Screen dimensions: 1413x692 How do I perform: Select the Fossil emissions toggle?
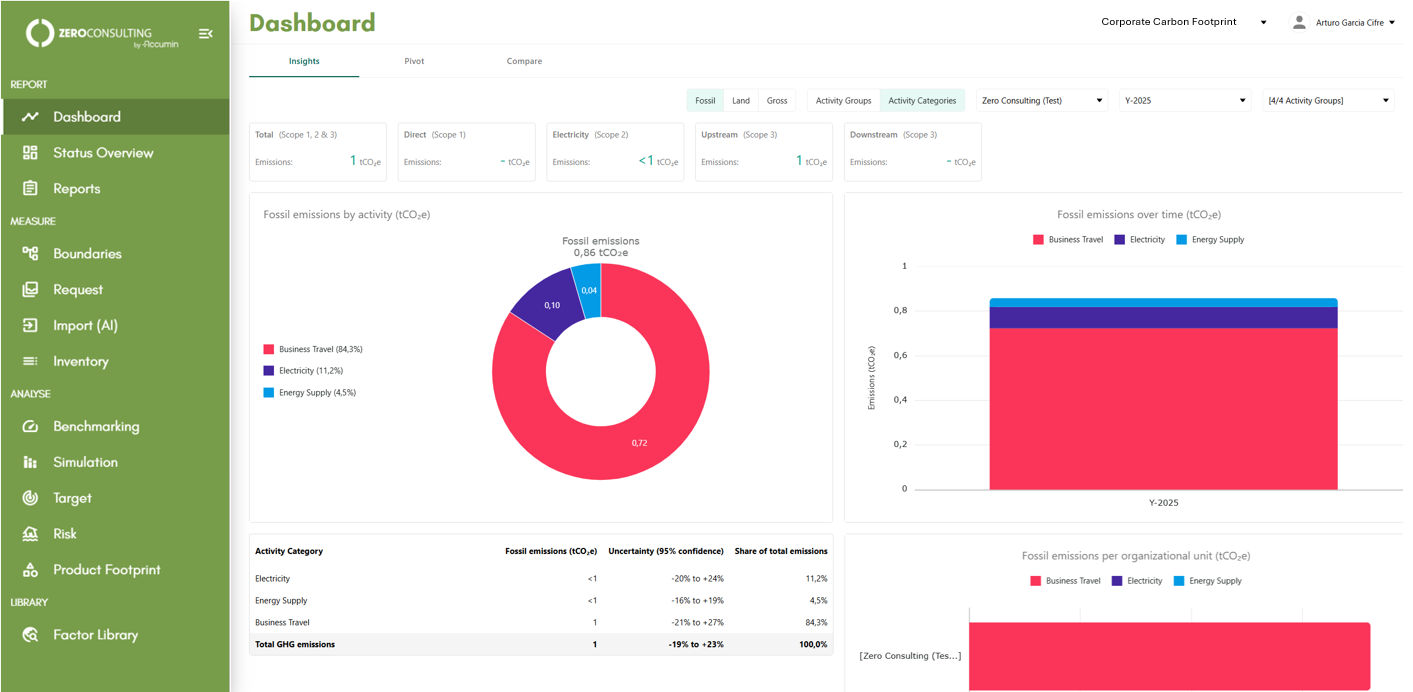point(705,100)
